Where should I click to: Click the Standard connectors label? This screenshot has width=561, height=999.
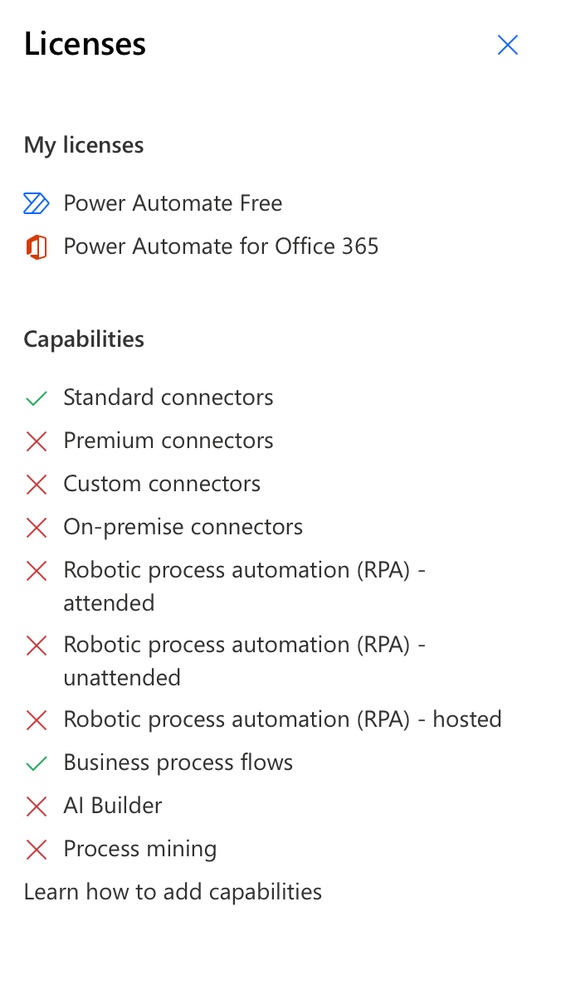tap(168, 398)
